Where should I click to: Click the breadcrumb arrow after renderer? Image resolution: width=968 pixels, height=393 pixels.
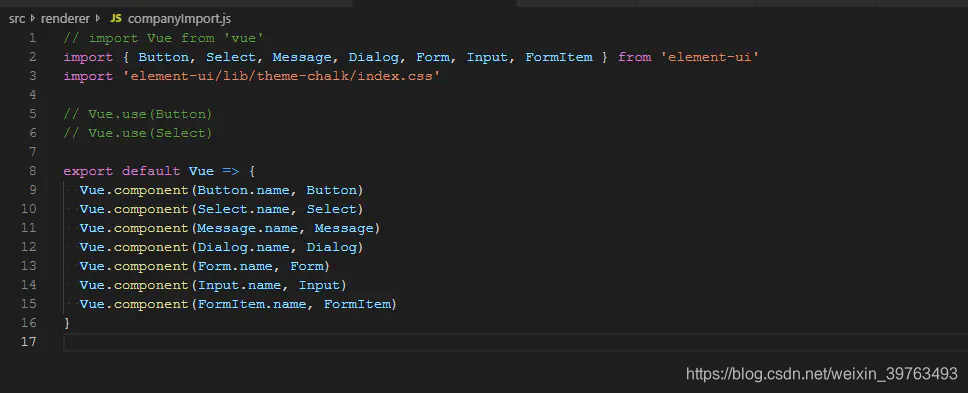point(98,19)
